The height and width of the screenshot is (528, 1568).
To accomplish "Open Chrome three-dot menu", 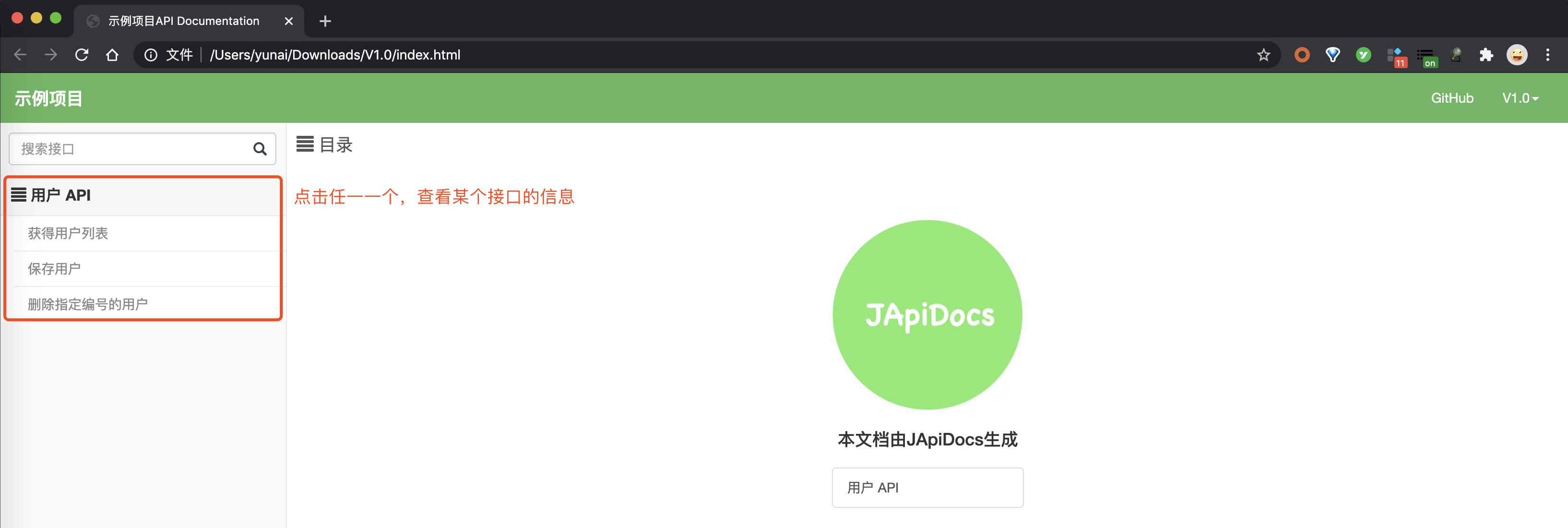I will (x=1547, y=55).
